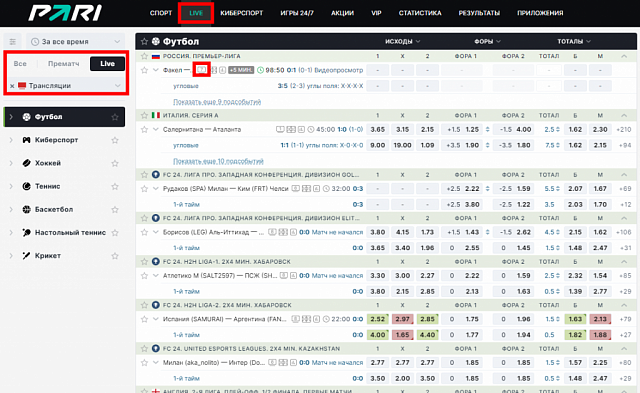The width and height of the screenshot is (640, 393).
Task: Open the Киберспорт top menu item
Action: coord(242,13)
